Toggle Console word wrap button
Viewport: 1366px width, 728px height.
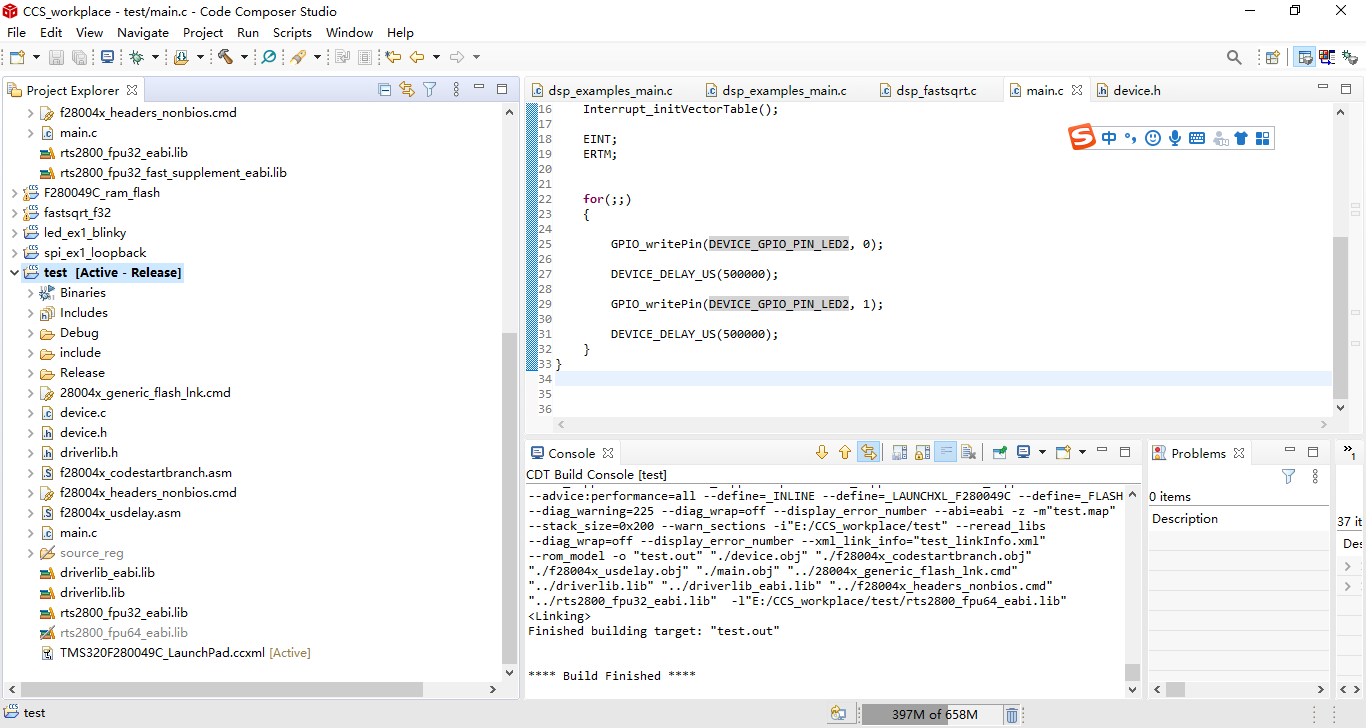point(945,452)
